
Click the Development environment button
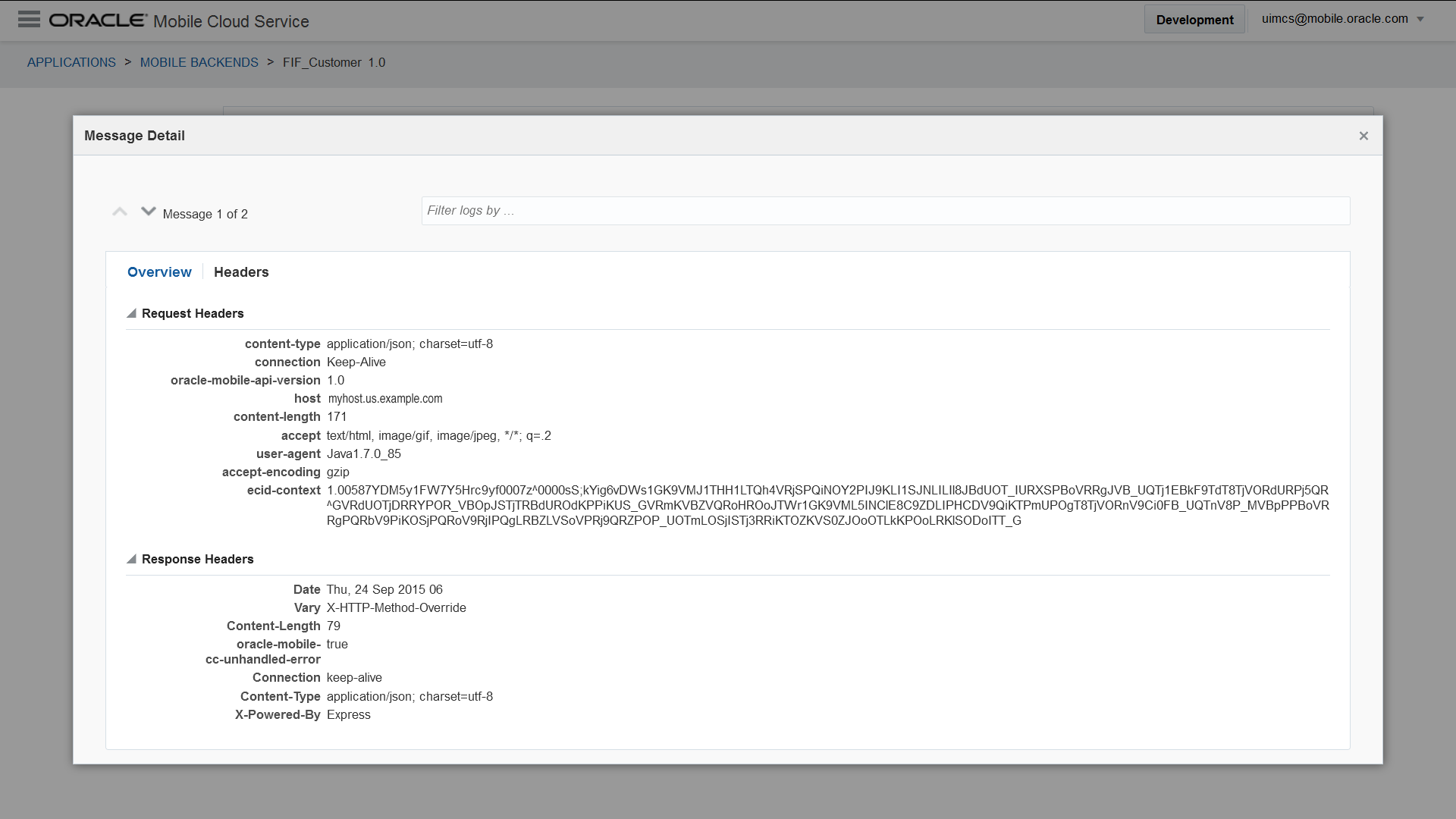coord(1194,20)
